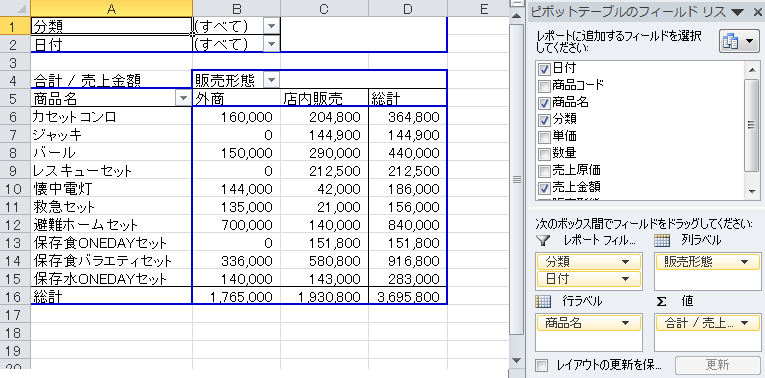Open the 合計 / 売上 item menu in values box
This screenshot has height=378, width=765.
pyautogui.click(x=744, y=323)
